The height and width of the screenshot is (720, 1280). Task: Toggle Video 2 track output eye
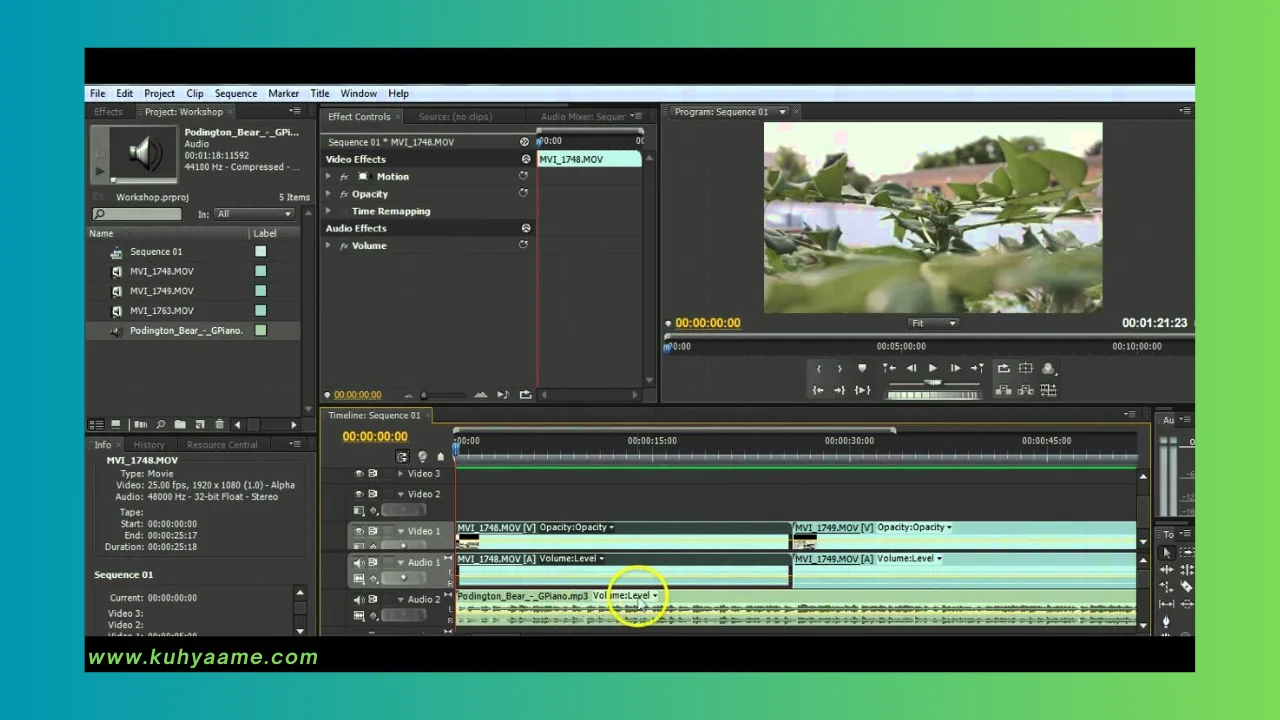point(359,494)
